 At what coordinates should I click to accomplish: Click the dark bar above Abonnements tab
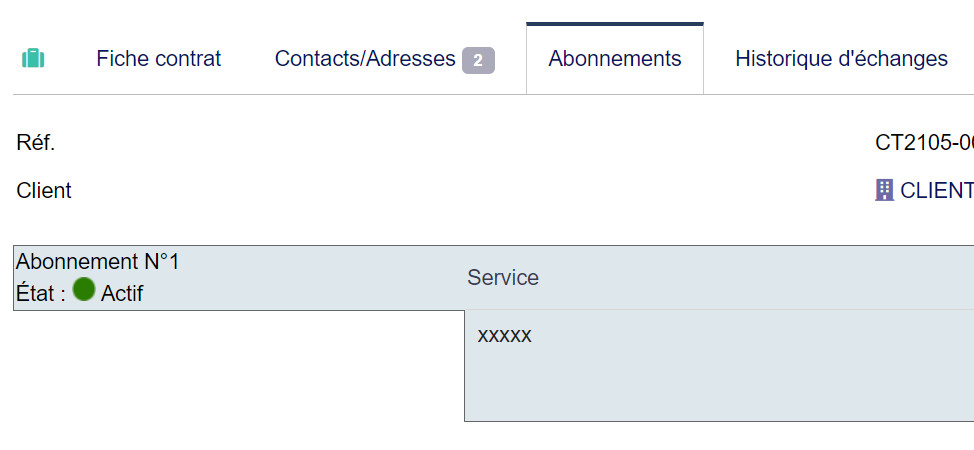(x=614, y=24)
